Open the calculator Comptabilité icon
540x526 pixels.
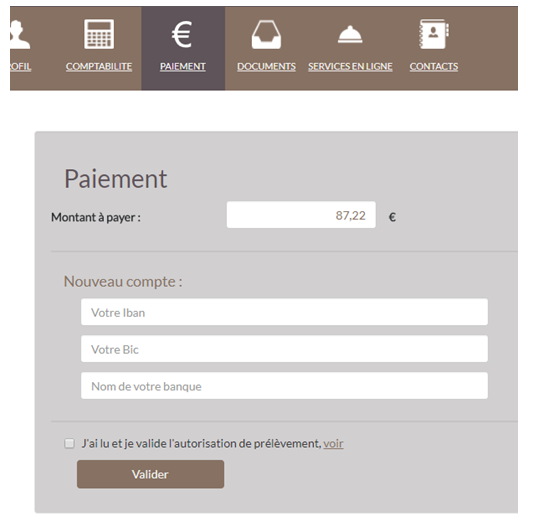pos(99,34)
